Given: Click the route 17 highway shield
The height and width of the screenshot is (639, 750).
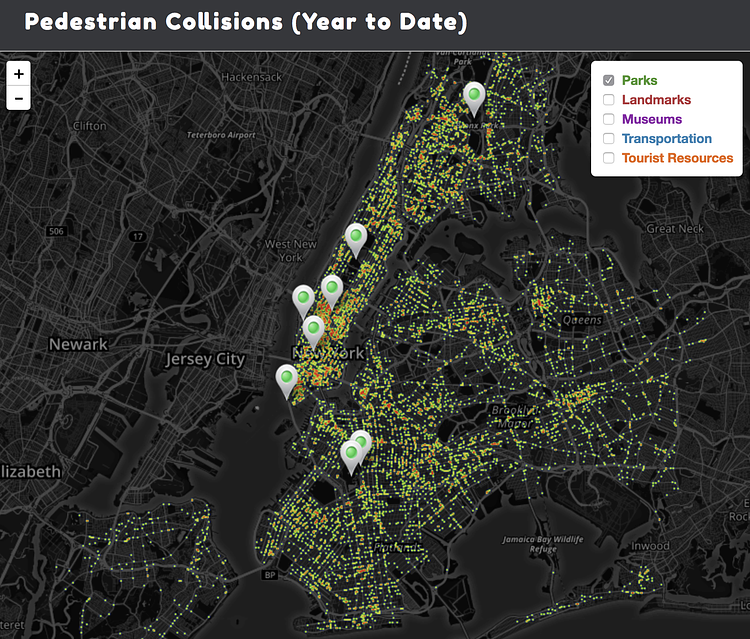Looking at the screenshot, I should click(x=138, y=236).
